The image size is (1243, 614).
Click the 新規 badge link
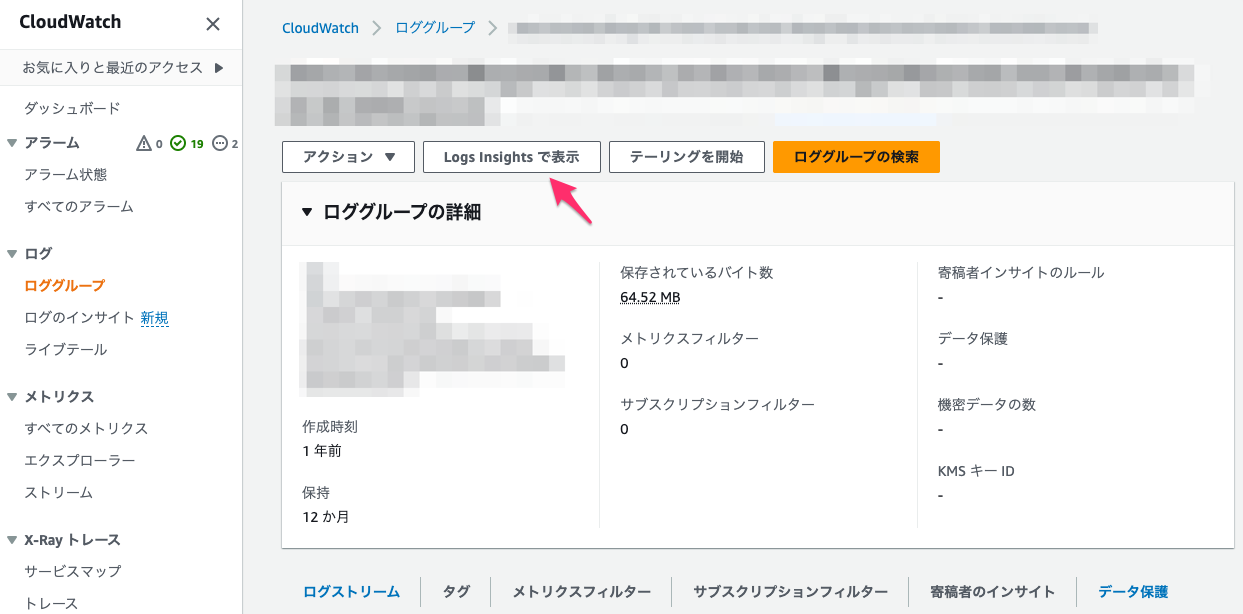(x=154, y=318)
